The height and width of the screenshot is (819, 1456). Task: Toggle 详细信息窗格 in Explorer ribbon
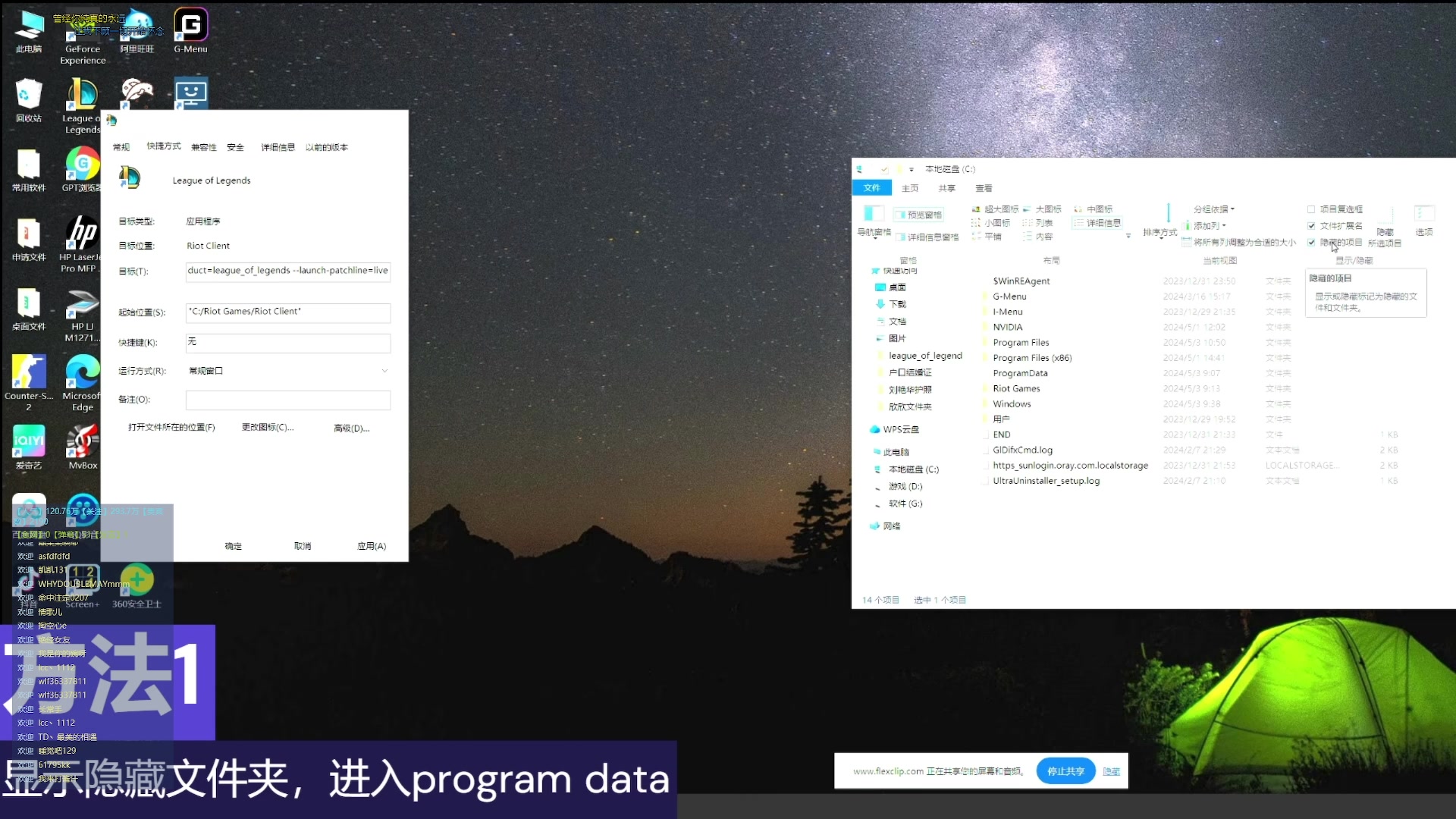927,237
